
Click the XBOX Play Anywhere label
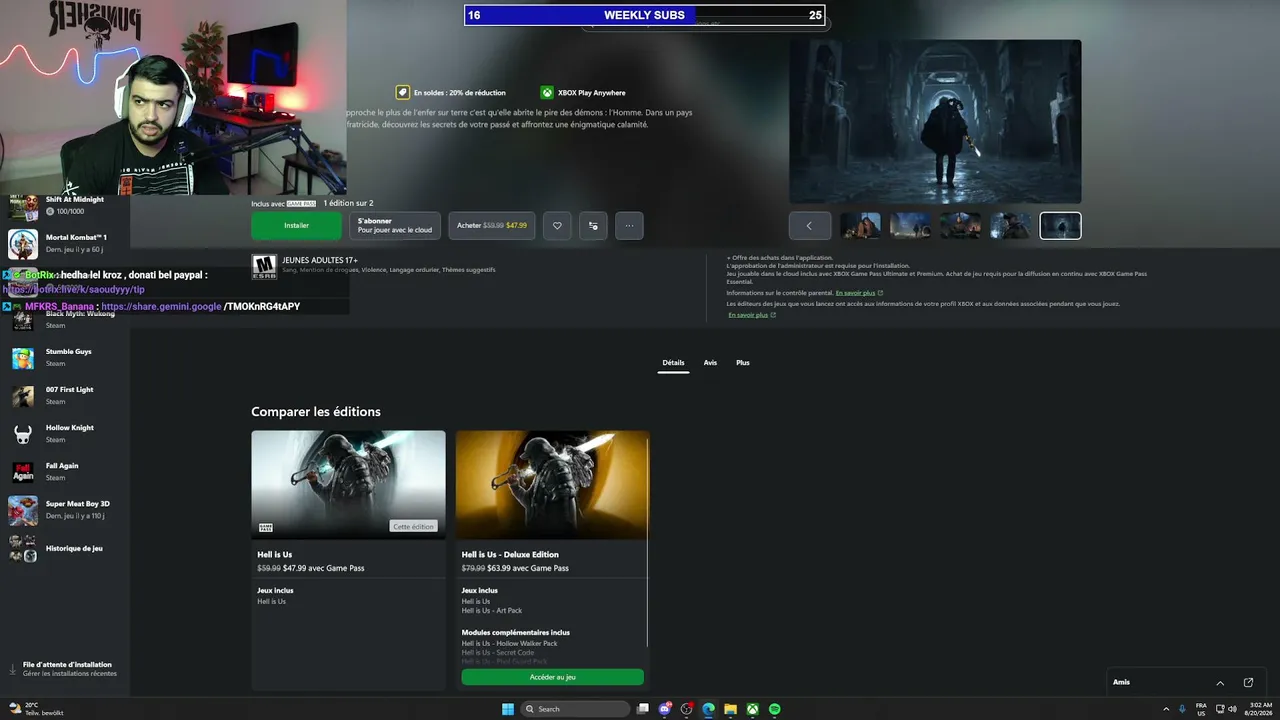click(591, 93)
